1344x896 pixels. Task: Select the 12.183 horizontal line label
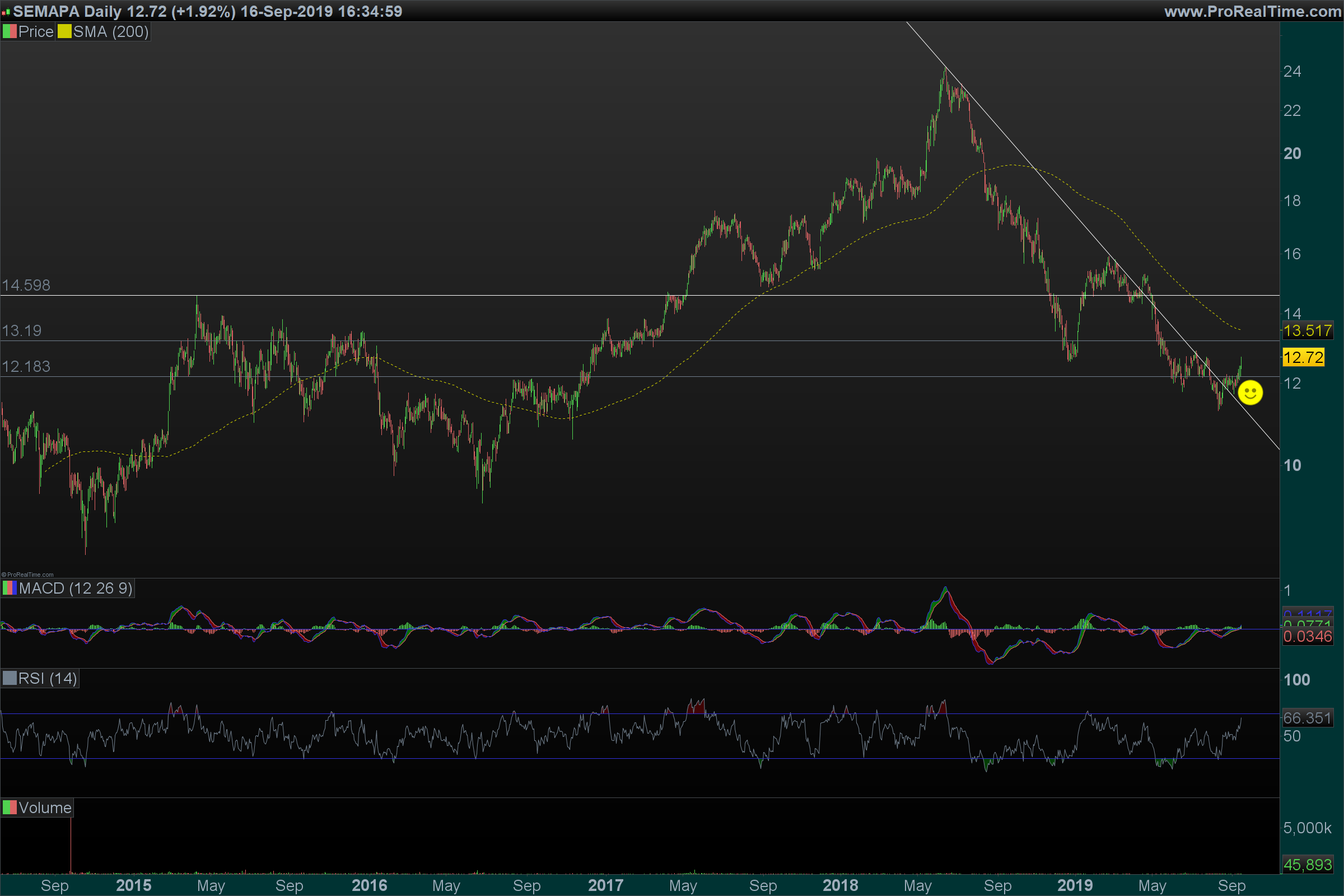26,366
